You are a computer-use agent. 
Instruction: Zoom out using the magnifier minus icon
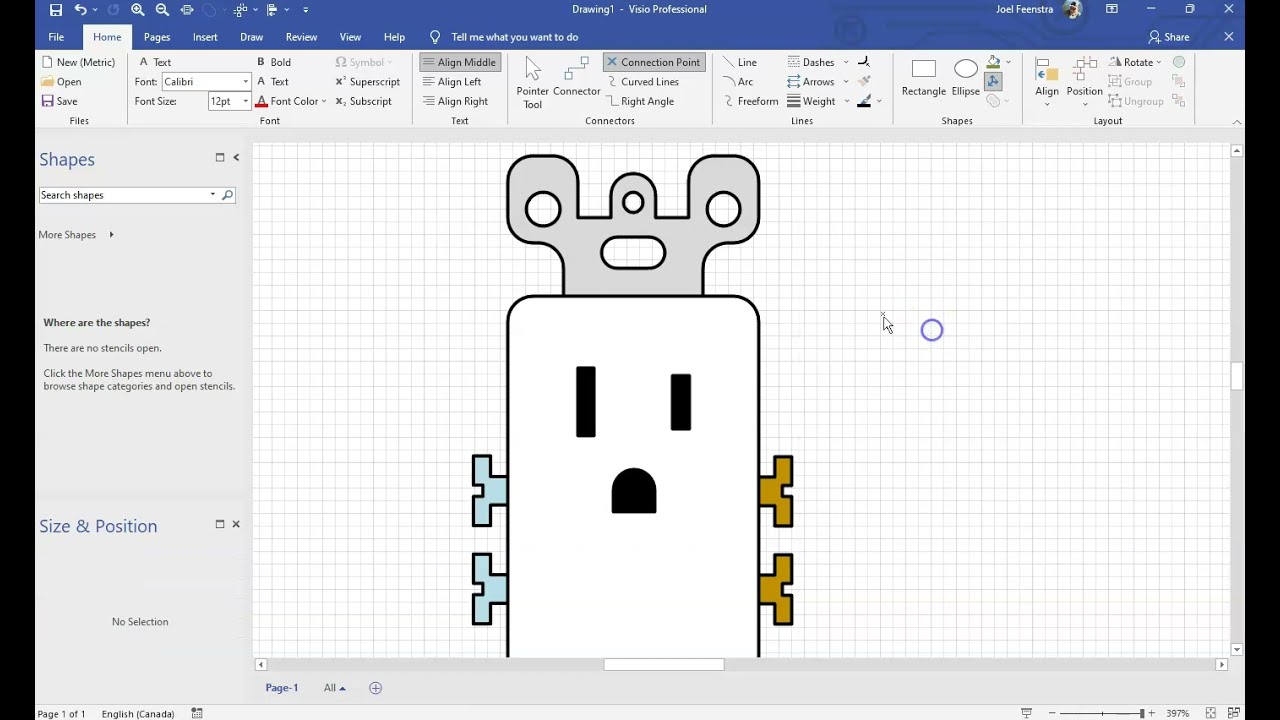162,10
